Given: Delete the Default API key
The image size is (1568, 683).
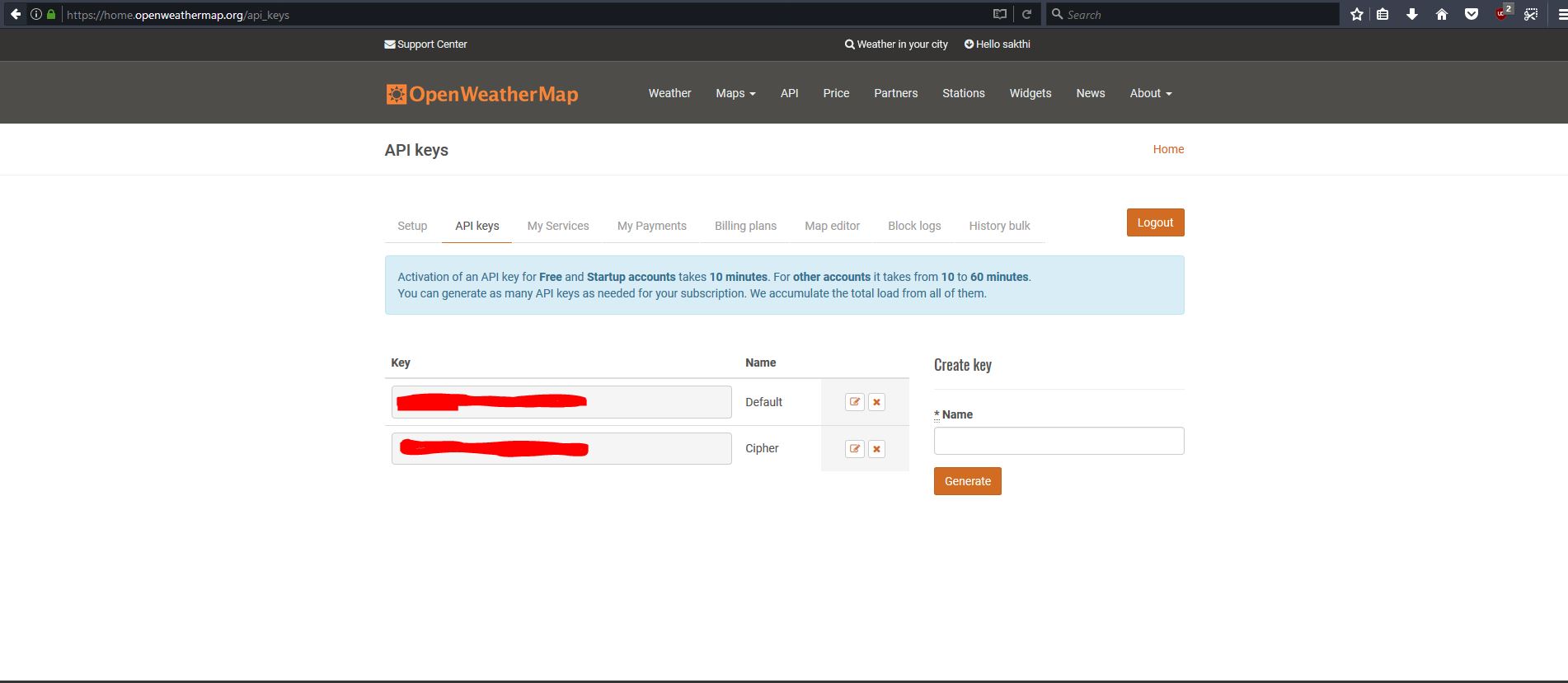Looking at the screenshot, I should pos(876,402).
